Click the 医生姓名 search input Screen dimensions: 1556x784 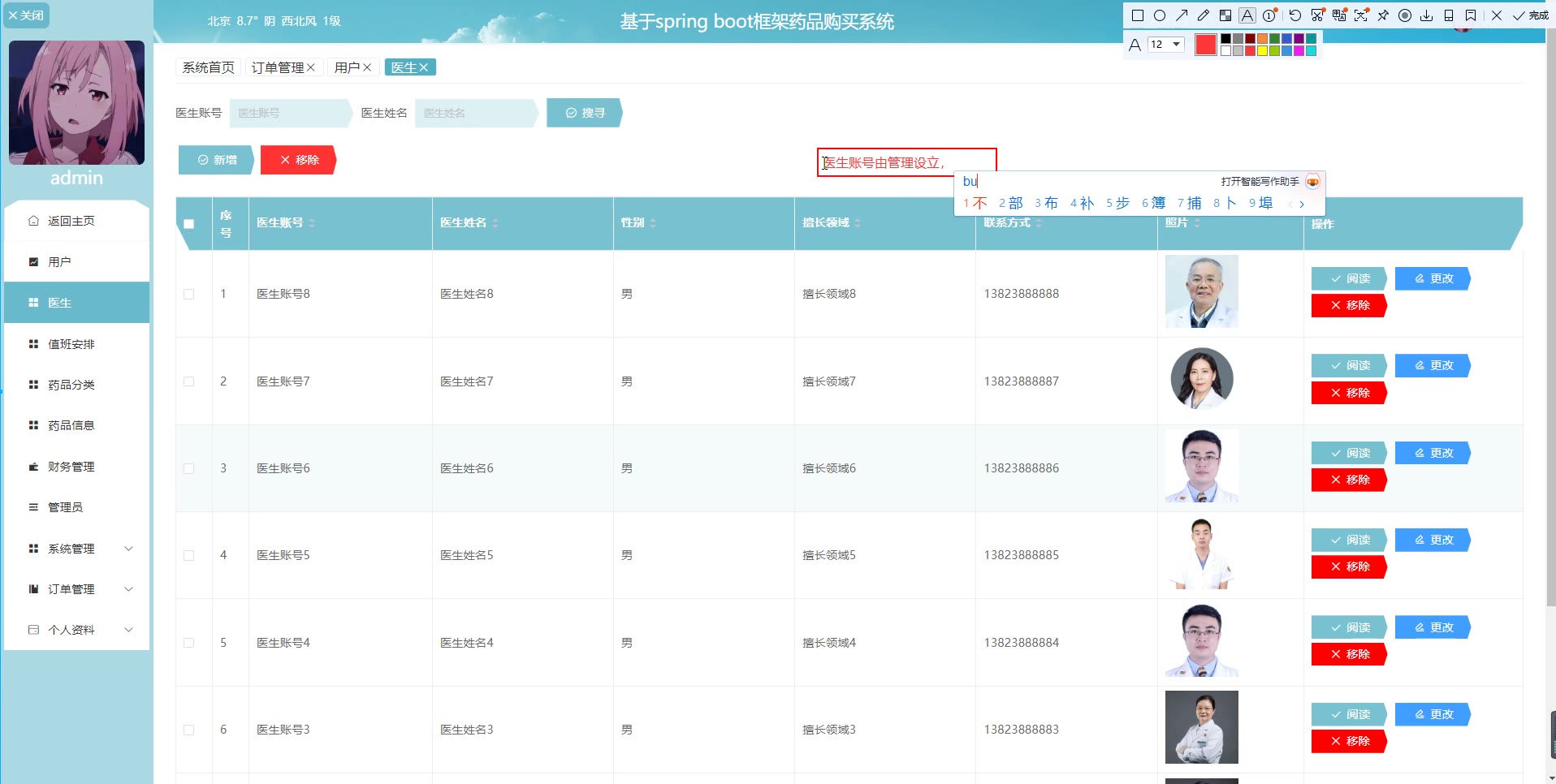[475, 113]
